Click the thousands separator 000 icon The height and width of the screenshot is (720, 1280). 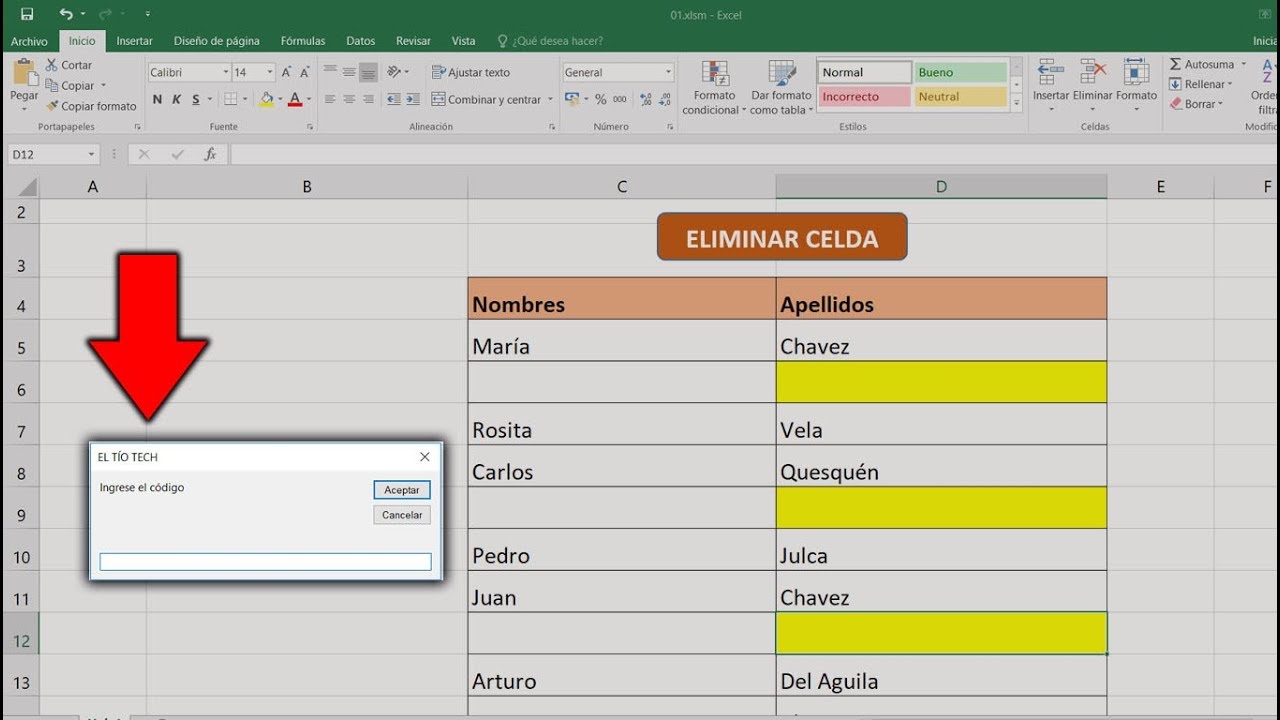click(x=620, y=100)
